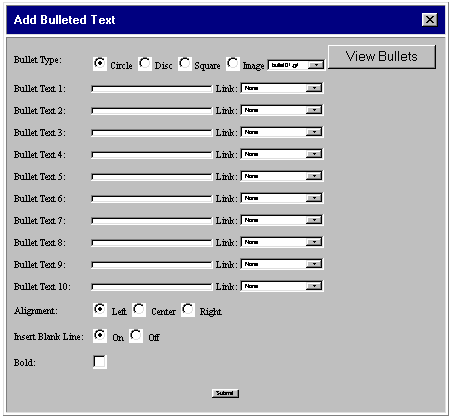Open the Link dropdown for Bullet Text 4

pyautogui.click(x=282, y=154)
